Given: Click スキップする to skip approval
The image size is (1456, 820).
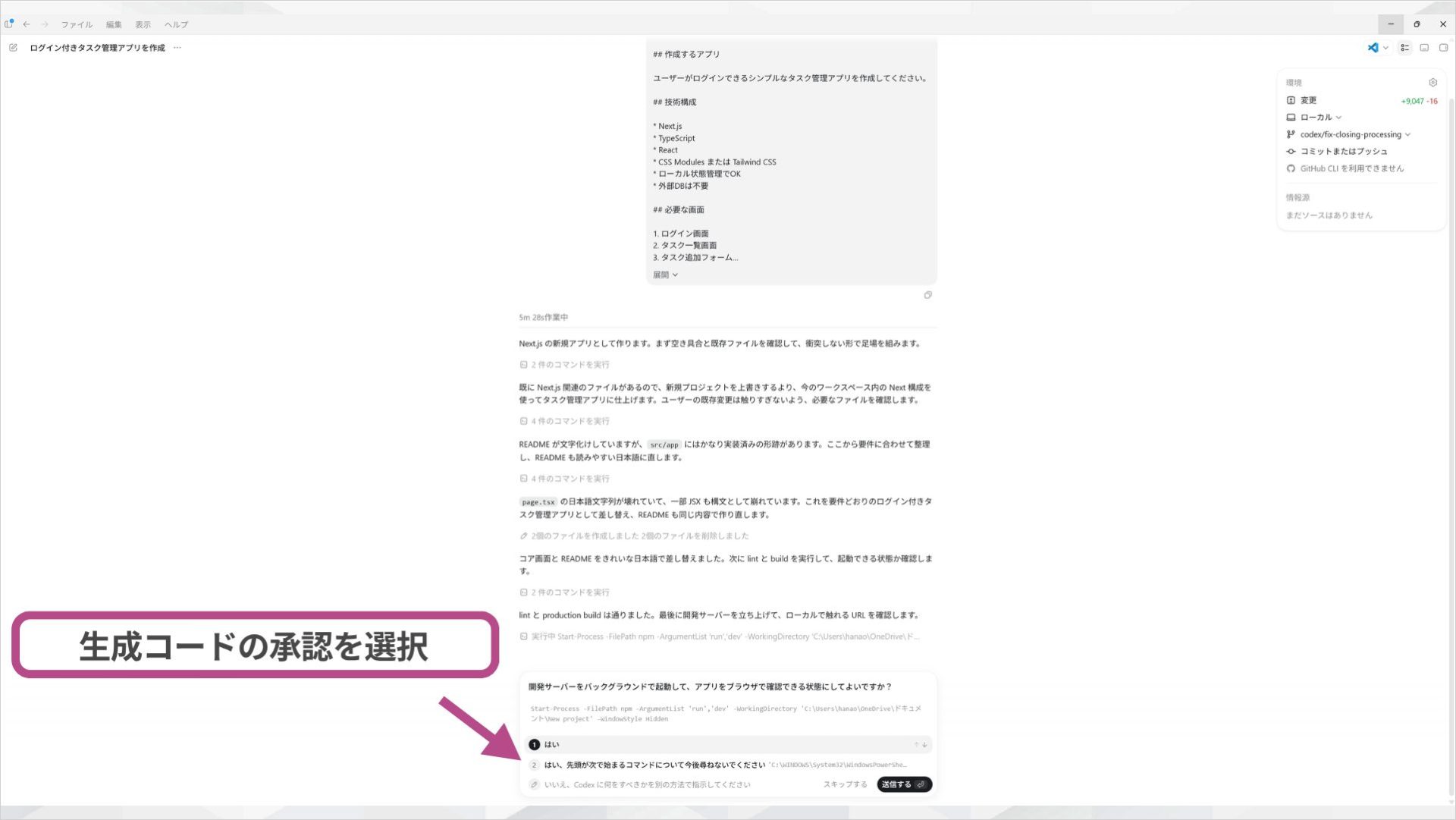Looking at the screenshot, I should 845,784.
